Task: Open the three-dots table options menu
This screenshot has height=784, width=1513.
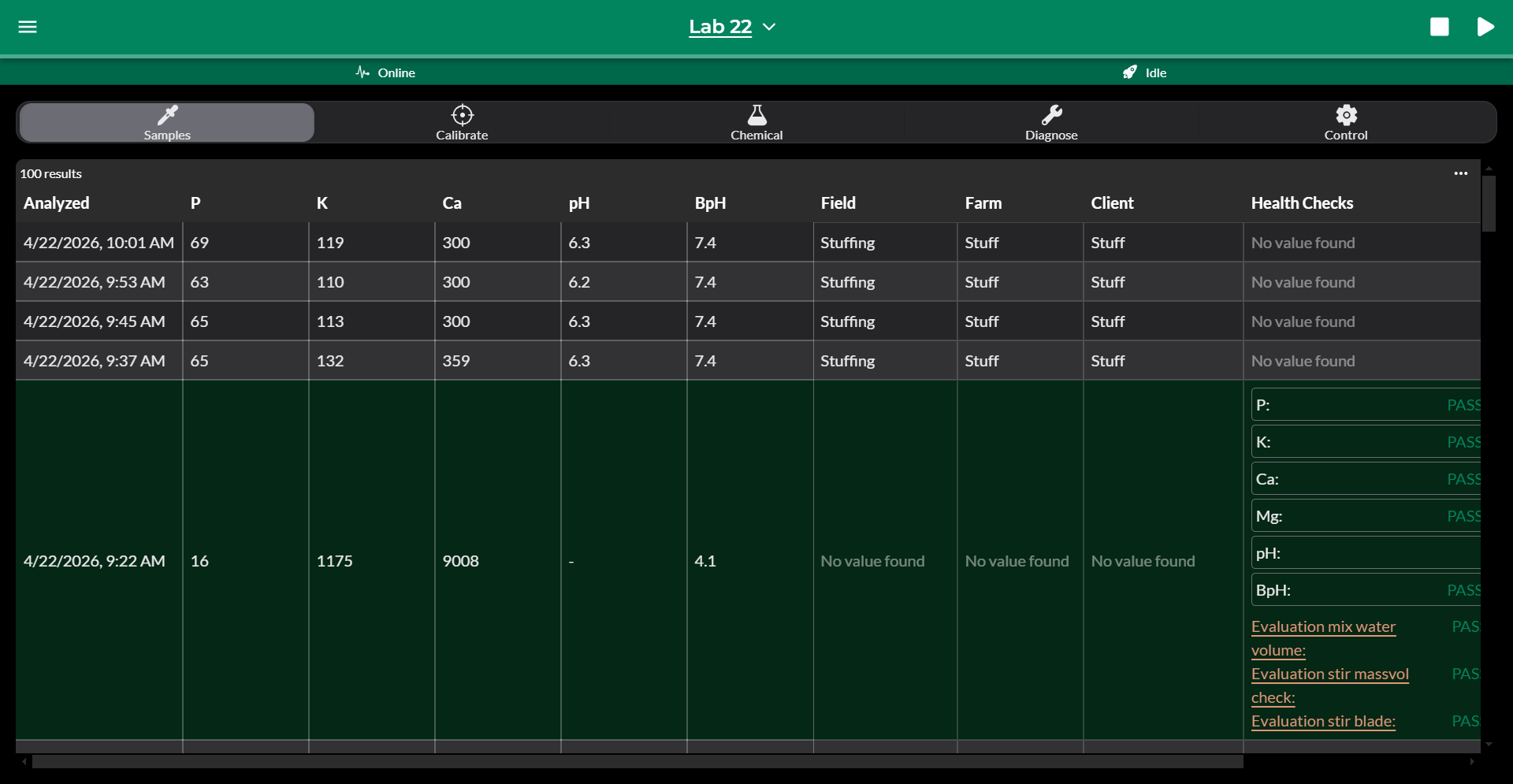Action: 1461,173
